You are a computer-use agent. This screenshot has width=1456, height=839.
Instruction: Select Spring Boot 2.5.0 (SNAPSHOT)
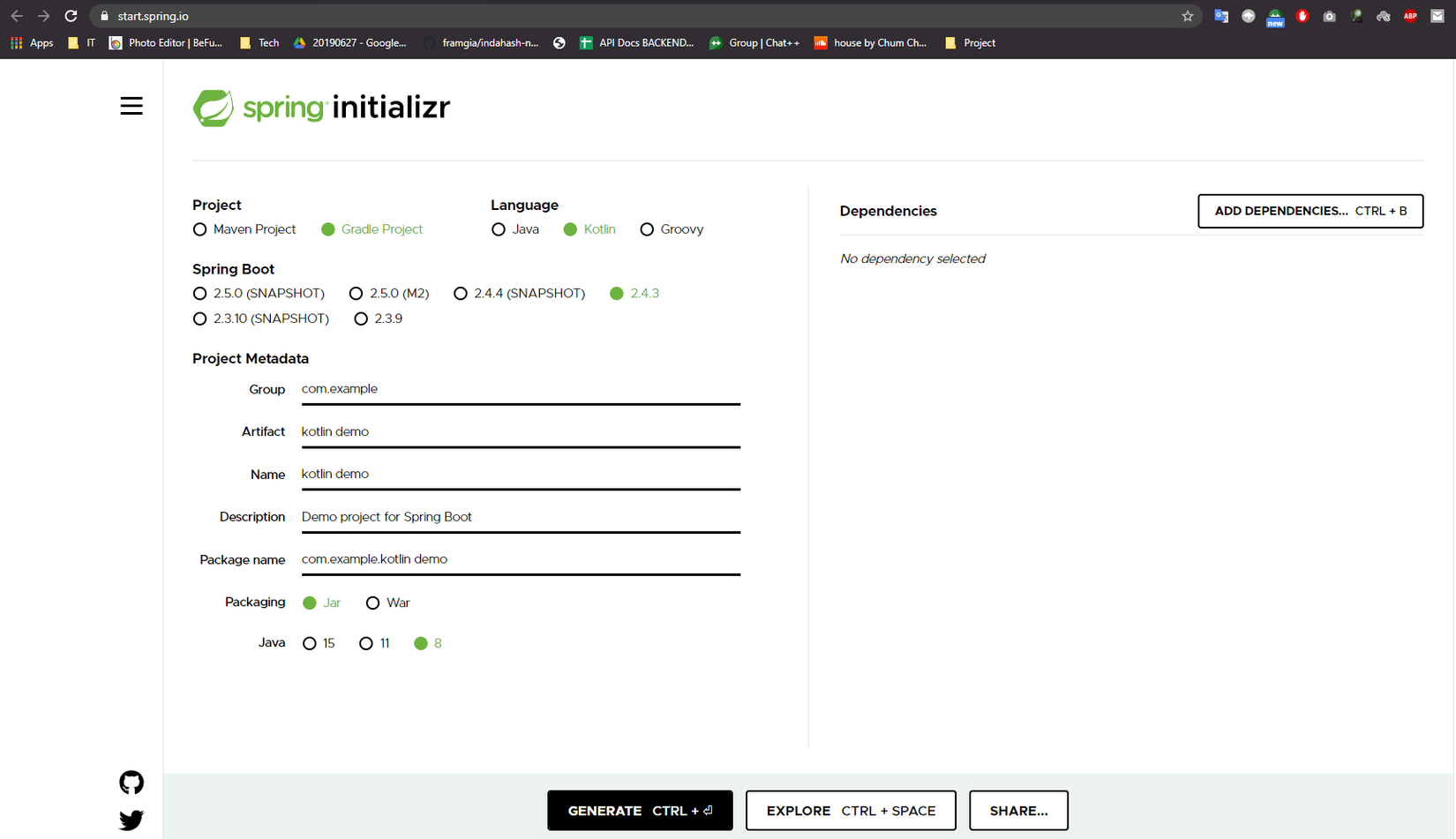click(200, 294)
